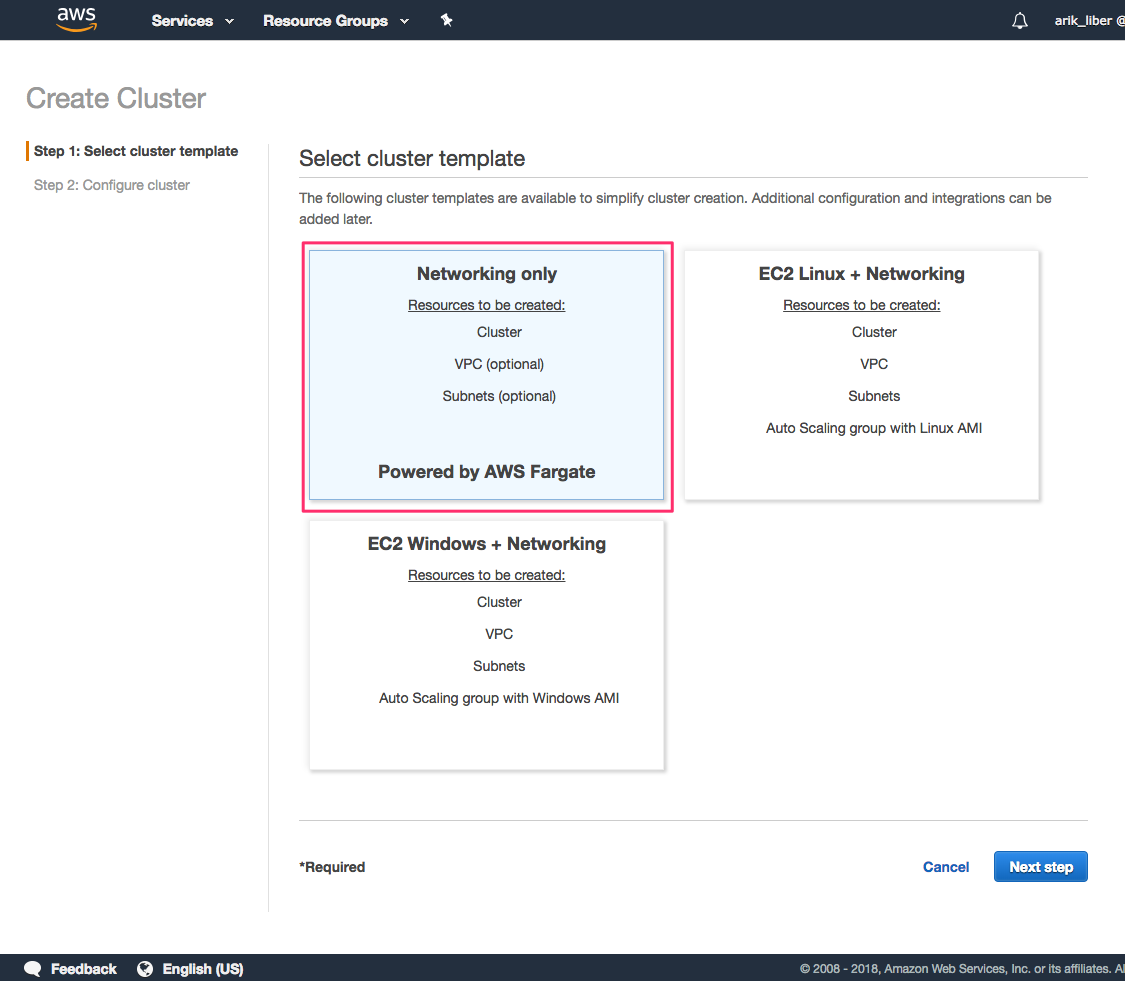
Task: Click Step 1: Select cluster template
Action: (x=136, y=150)
